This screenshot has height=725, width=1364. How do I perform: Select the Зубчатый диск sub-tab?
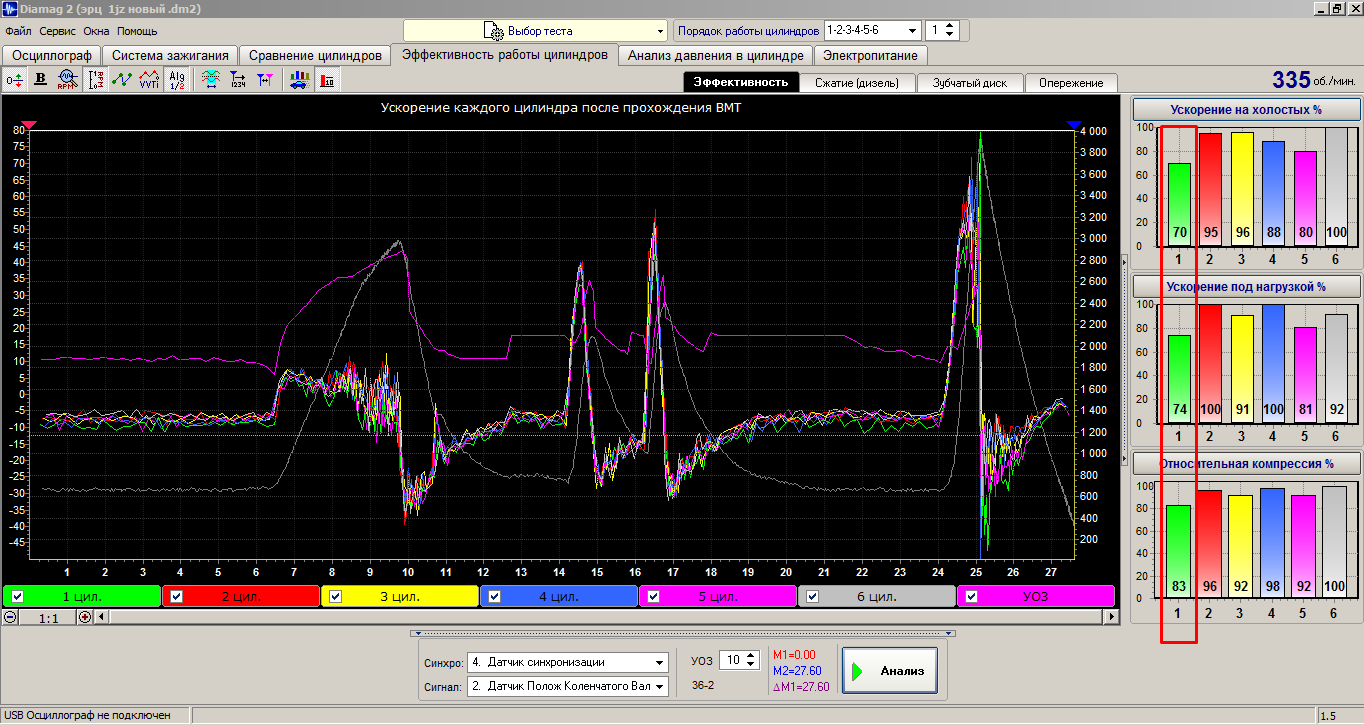pyautogui.click(x=970, y=83)
